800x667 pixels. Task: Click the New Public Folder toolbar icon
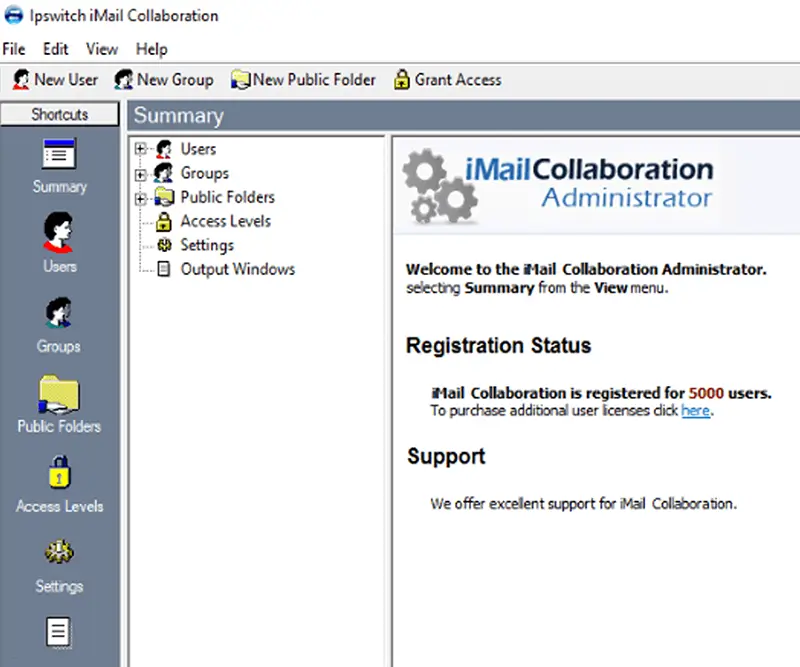240,80
